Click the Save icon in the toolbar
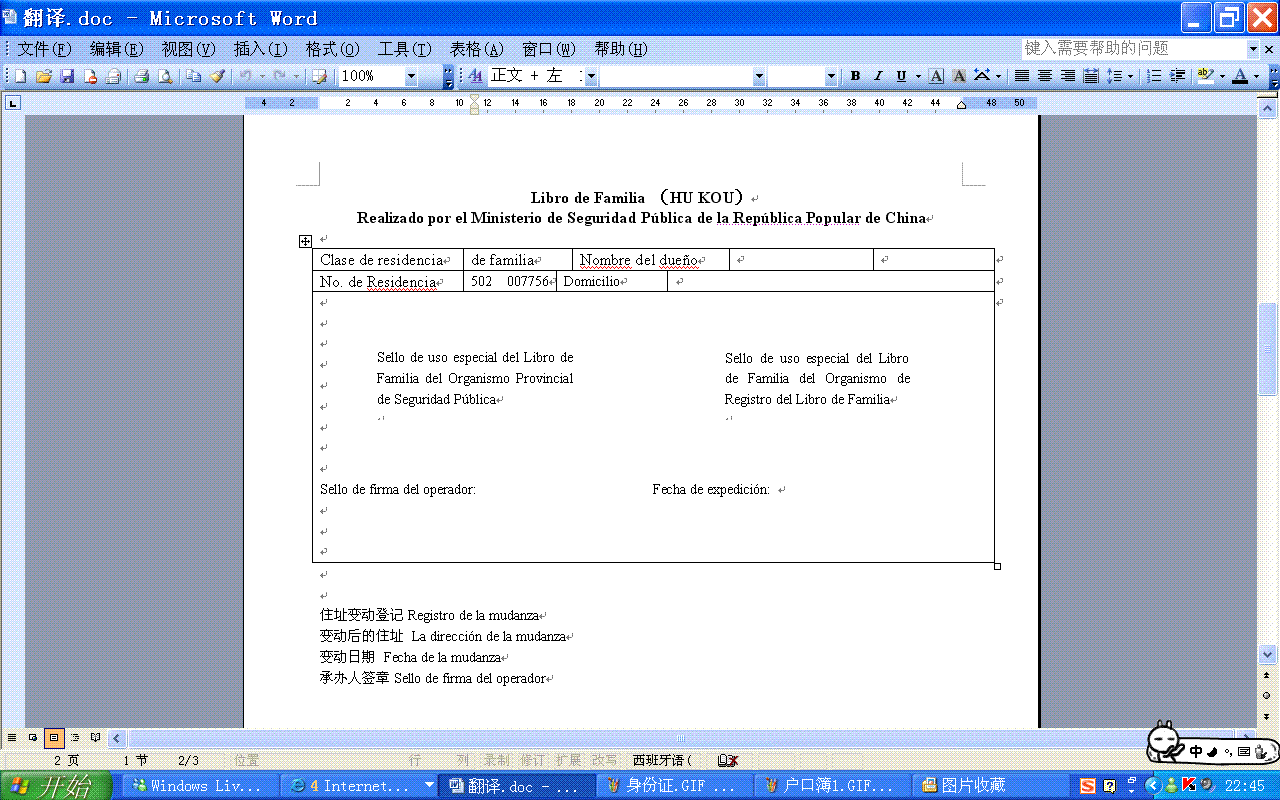Image resolution: width=1280 pixels, height=800 pixels. 67,76
